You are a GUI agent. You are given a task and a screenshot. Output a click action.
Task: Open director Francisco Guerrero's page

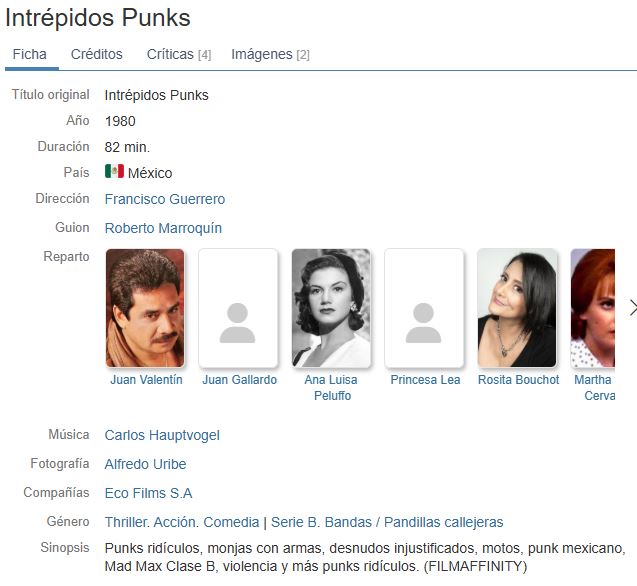click(x=165, y=199)
